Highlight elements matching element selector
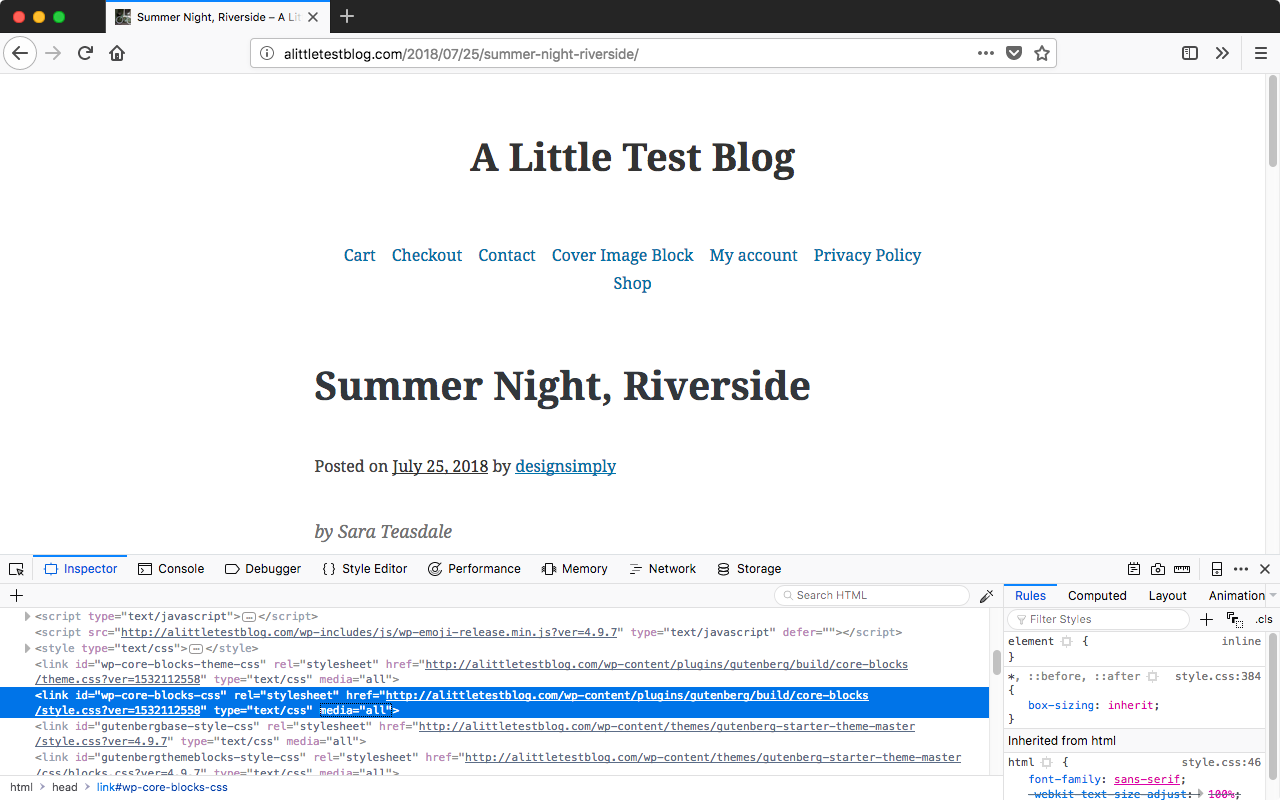The height and width of the screenshot is (800, 1280). pyautogui.click(x=1066, y=642)
